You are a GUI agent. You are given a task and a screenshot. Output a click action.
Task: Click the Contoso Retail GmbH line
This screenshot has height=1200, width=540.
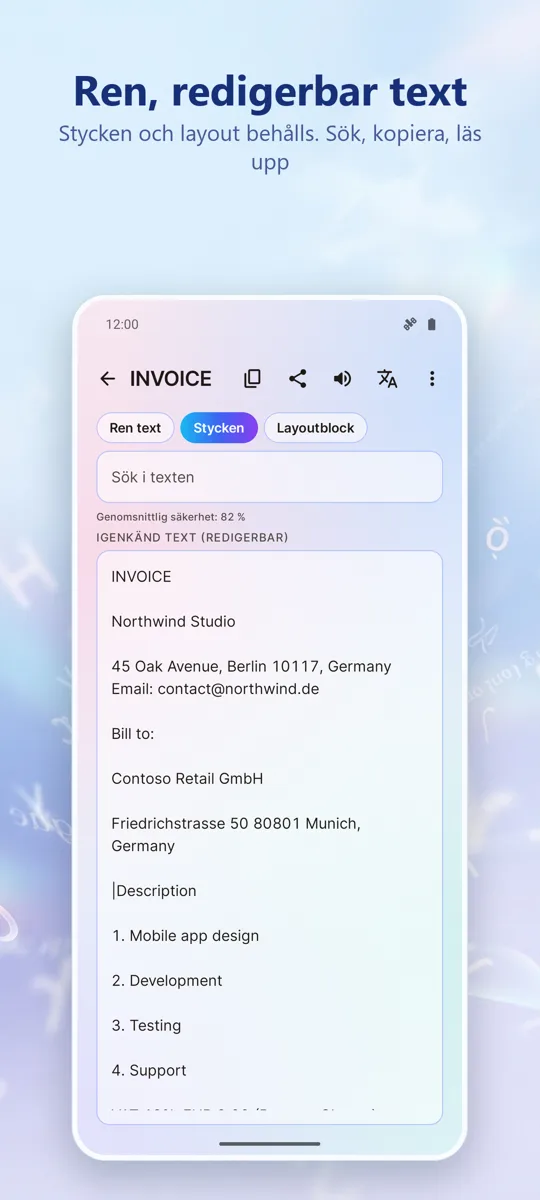187,778
